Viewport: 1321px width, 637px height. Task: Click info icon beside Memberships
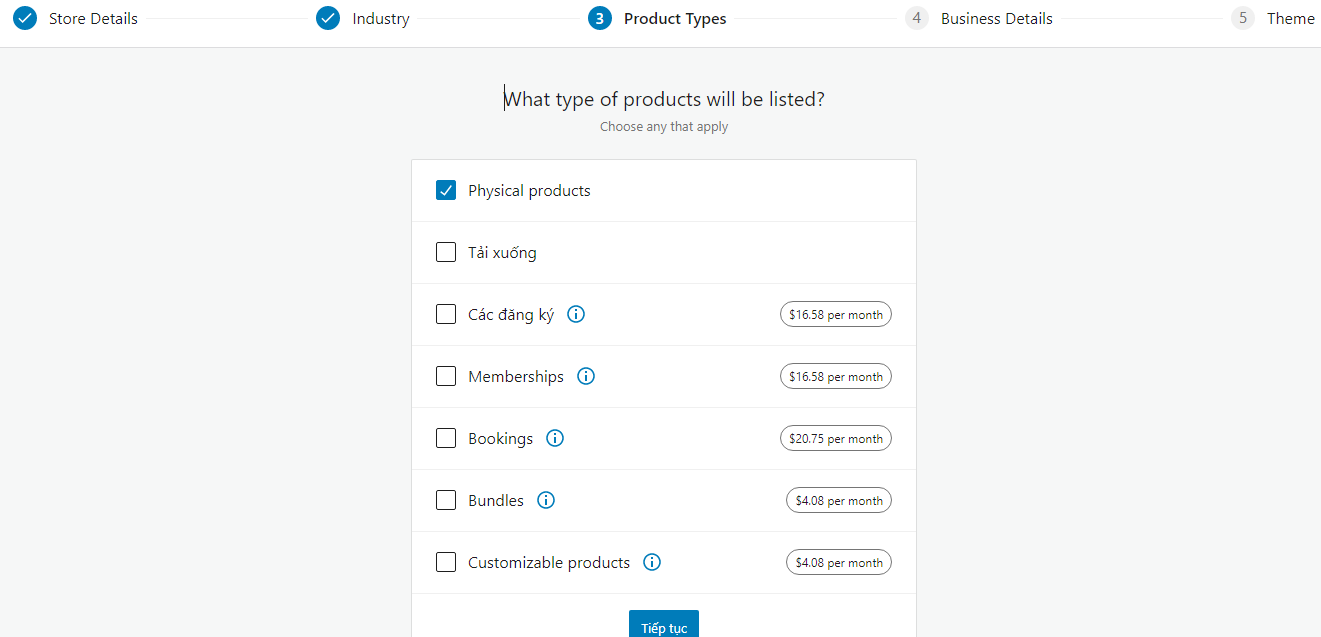(x=586, y=376)
